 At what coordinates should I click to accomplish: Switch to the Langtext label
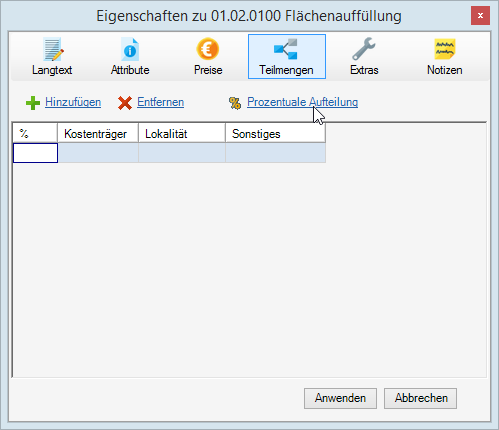tap(52, 70)
